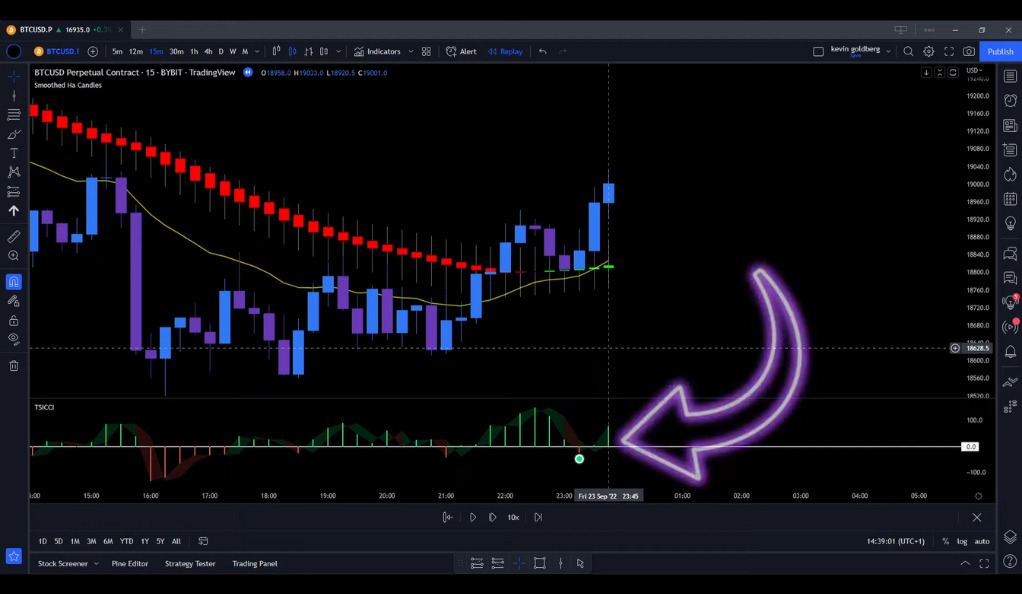Image resolution: width=1022 pixels, height=594 pixels.
Task: Toggle stay in drawing mode
Action: click(x=14, y=301)
